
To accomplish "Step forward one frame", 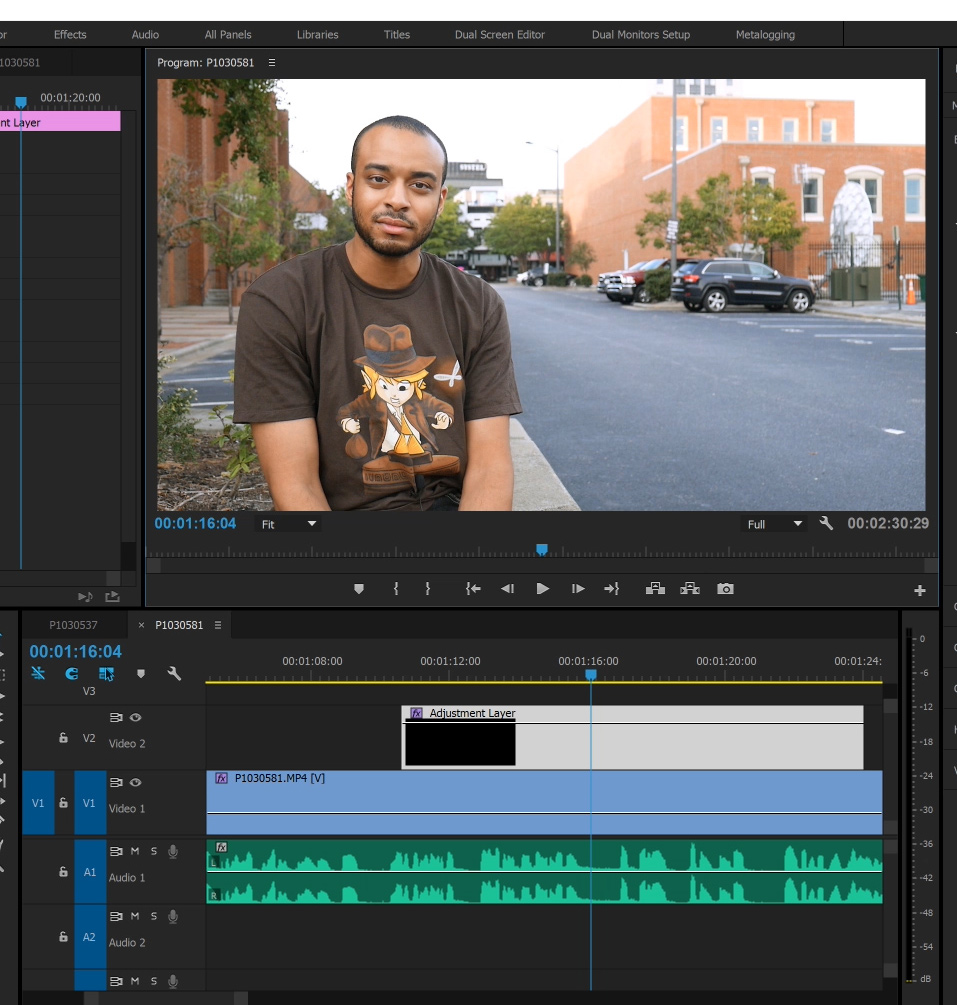I will 578,588.
